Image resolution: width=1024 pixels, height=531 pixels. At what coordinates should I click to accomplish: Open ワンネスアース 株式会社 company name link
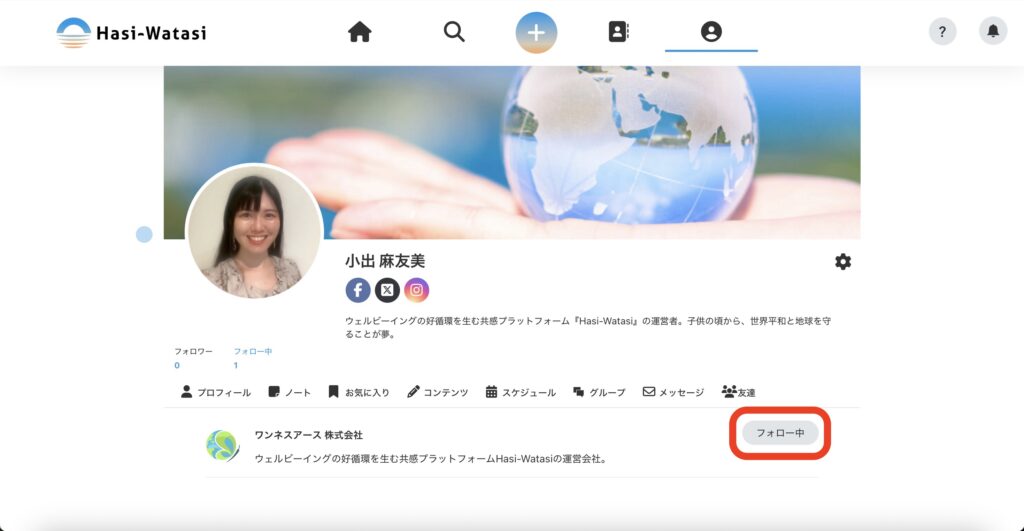click(308, 435)
